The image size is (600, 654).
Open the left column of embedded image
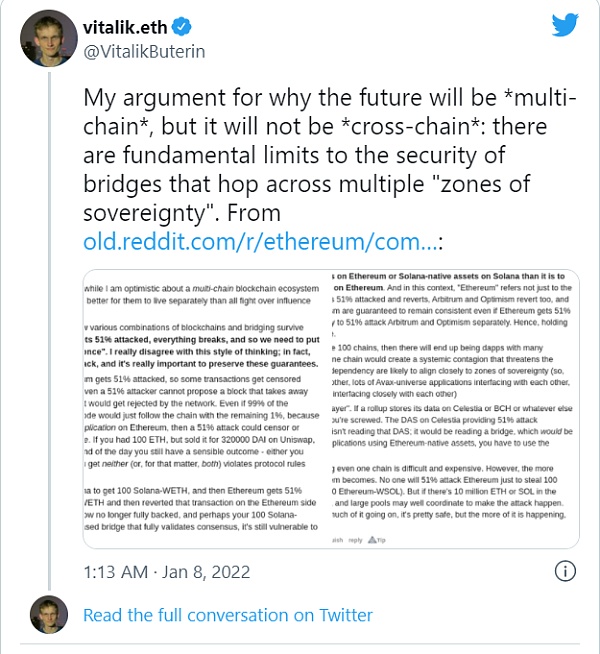[201, 407]
